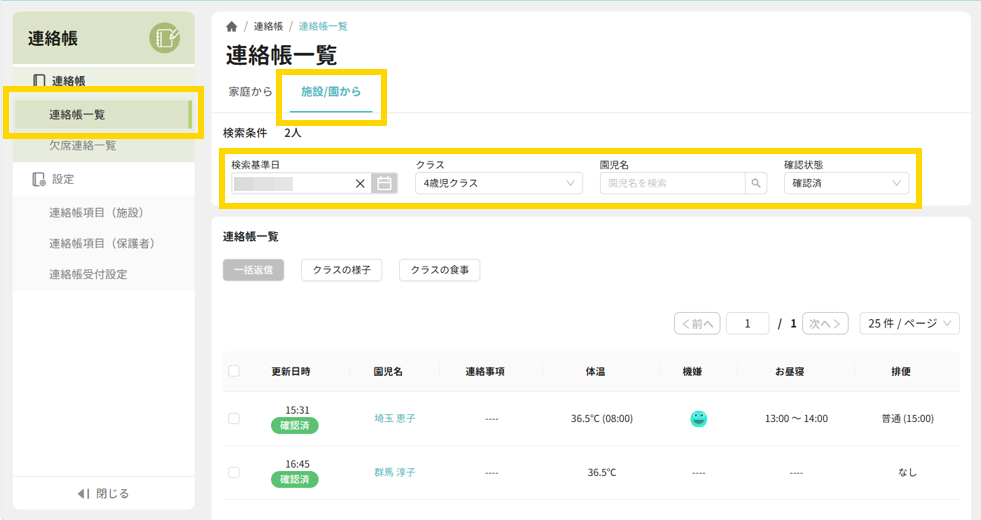Open the calendar date picker icon
981x520 pixels.
click(384, 183)
